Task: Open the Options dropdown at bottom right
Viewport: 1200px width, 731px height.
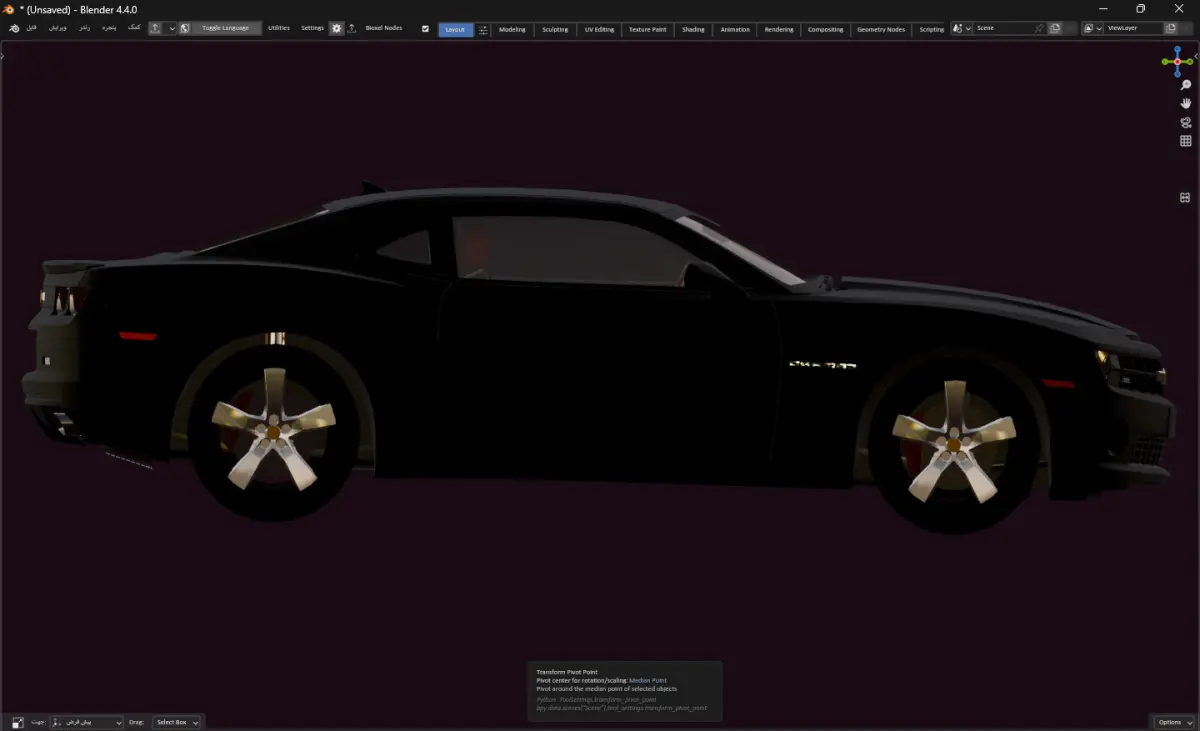Action: [1173, 722]
